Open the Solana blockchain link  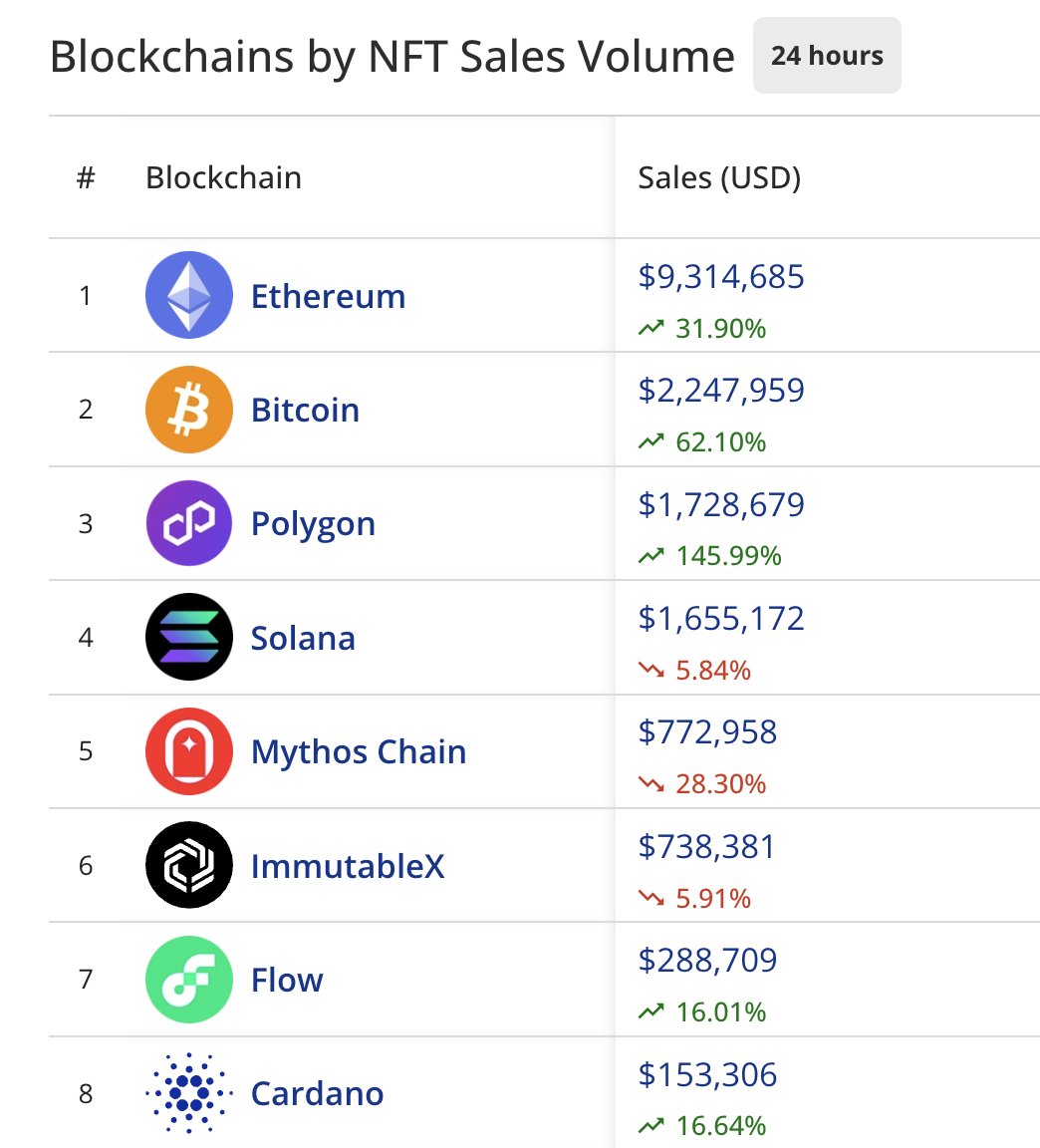tap(303, 638)
